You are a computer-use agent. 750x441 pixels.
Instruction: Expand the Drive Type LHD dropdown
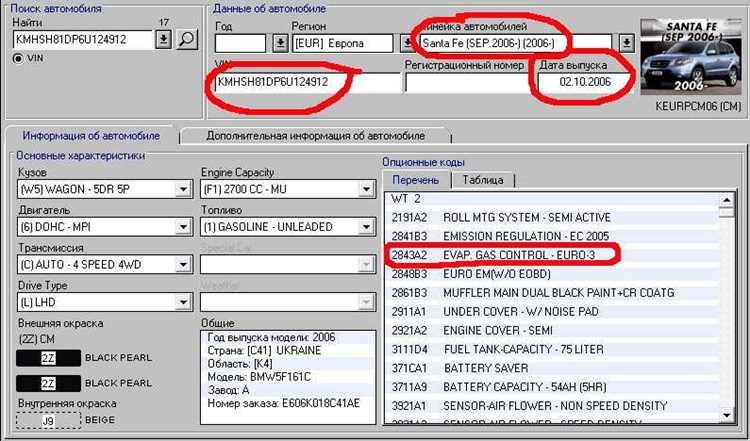point(182,302)
